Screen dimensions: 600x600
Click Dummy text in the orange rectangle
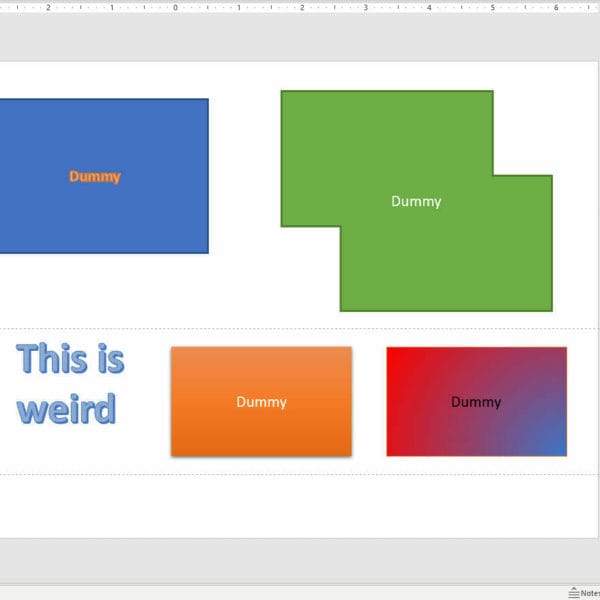(261, 402)
